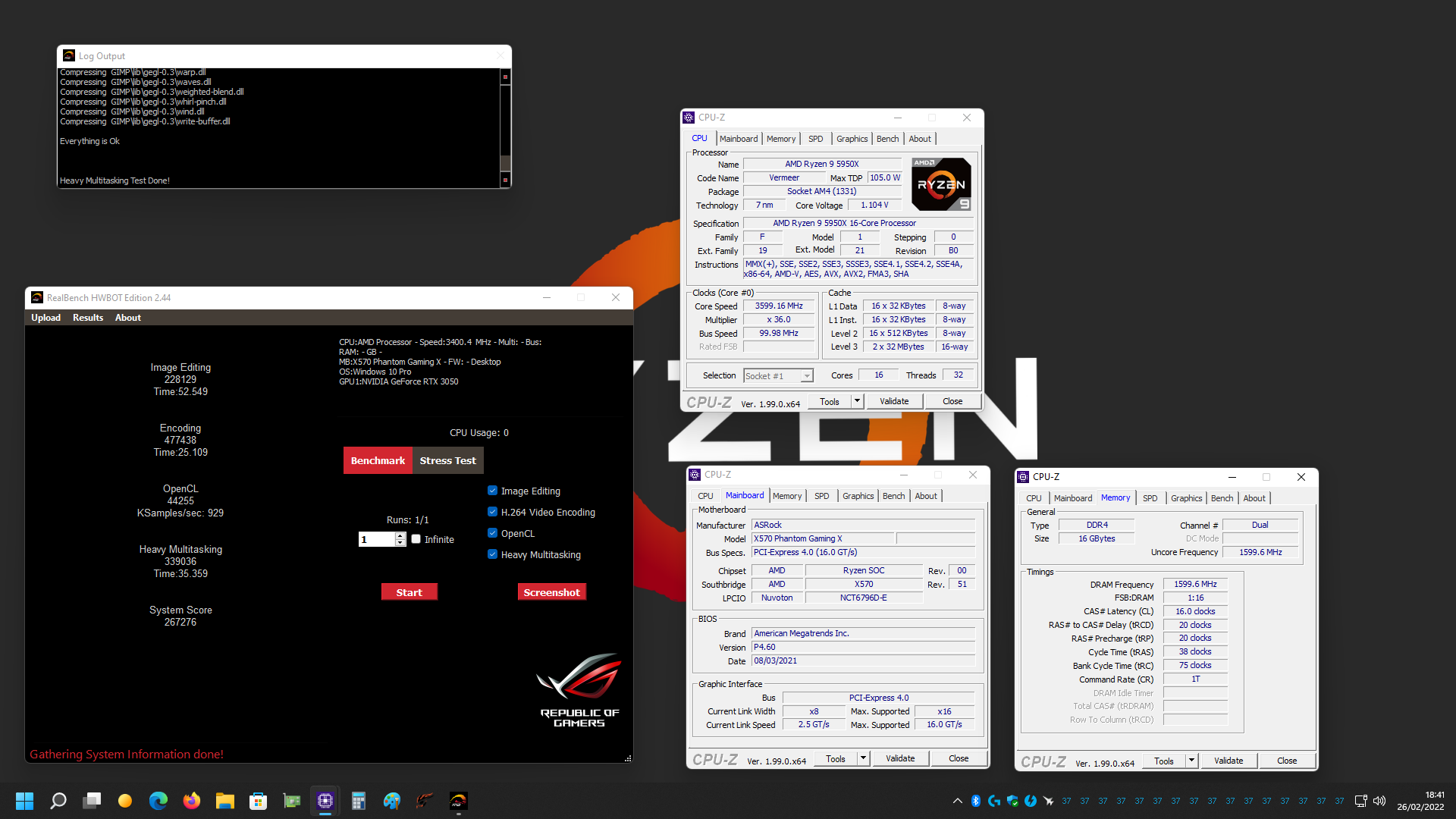
Task: Show hidden tray icons chevron
Action: (958, 801)
